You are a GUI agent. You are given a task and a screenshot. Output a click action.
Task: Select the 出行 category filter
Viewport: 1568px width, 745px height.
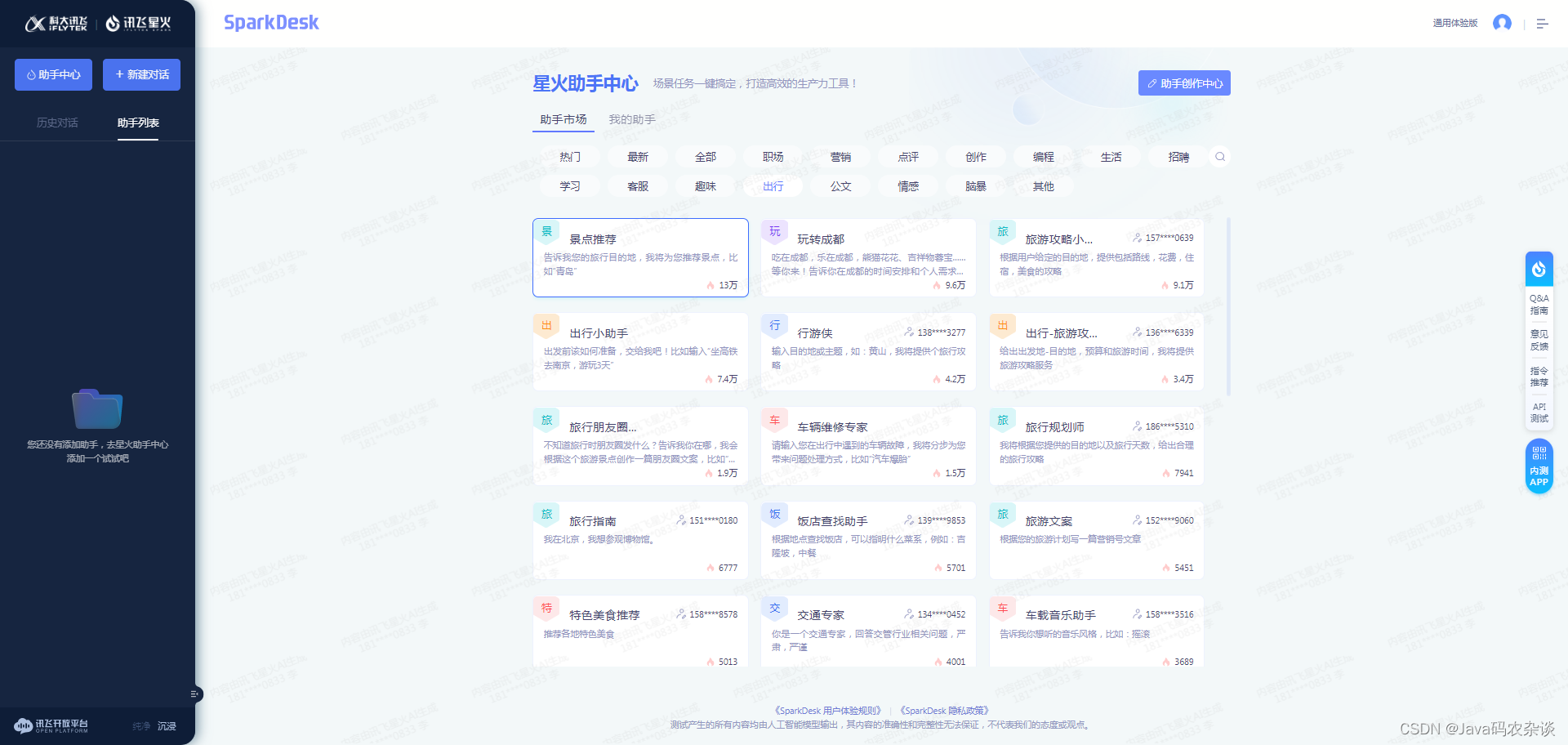[x=773, y=186]
